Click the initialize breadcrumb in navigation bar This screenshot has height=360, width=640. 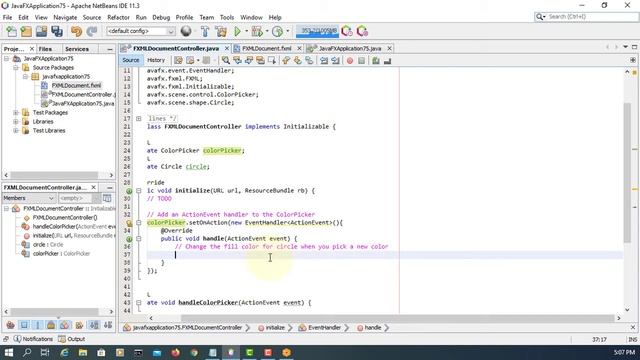coord(272,327)
